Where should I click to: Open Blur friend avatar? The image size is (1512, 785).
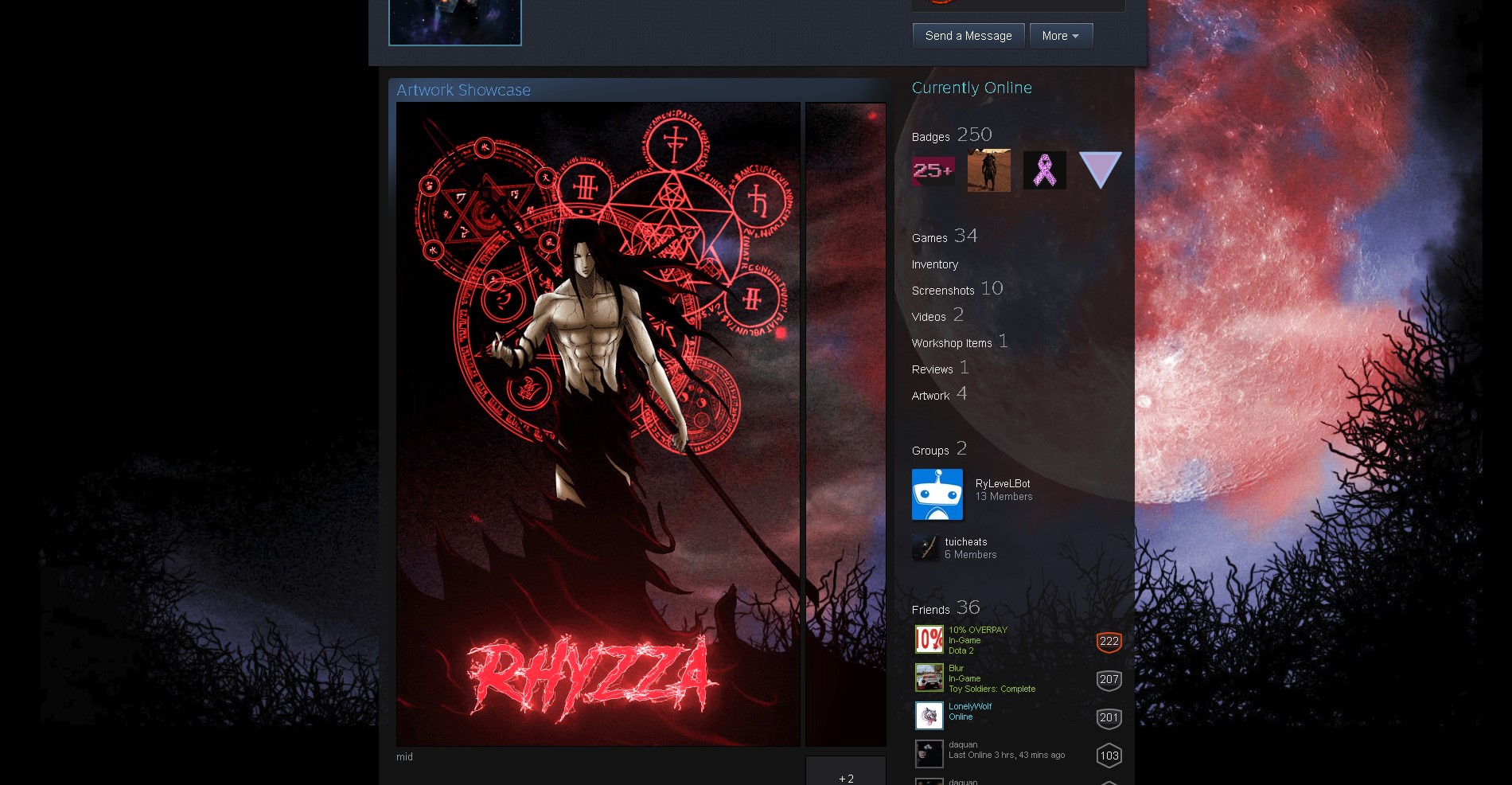(929, 678)
